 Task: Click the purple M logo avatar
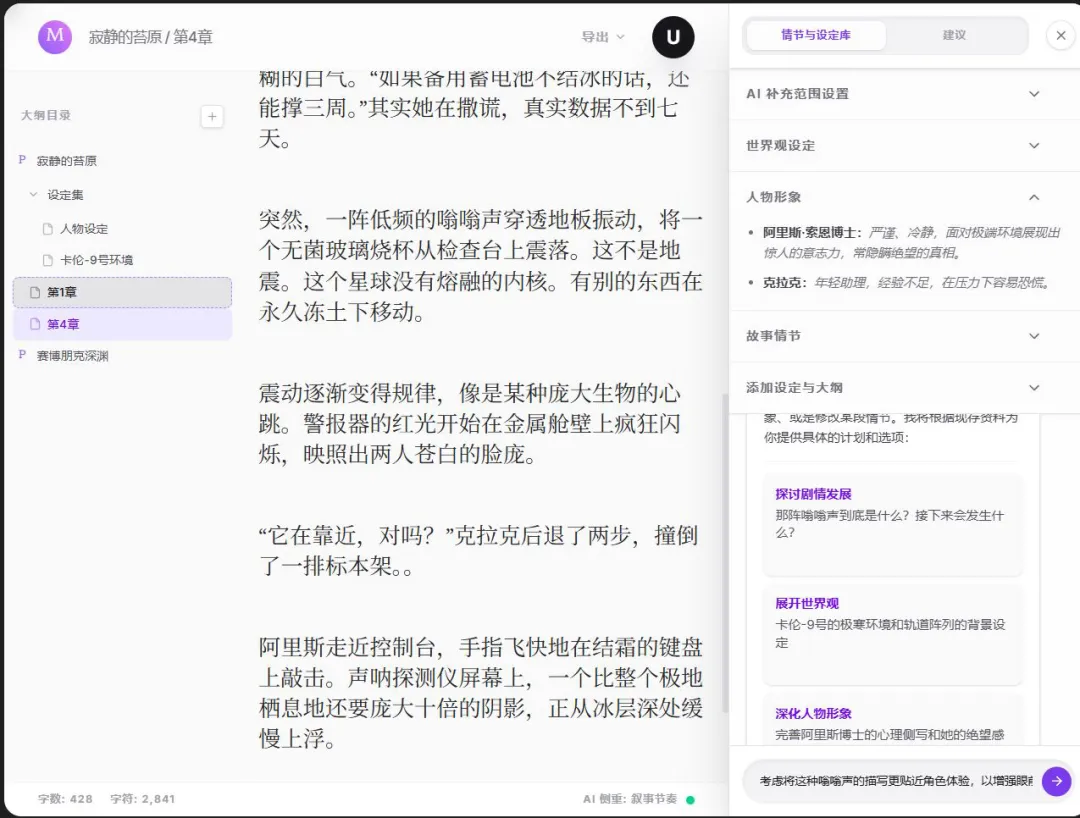click(54, 36)
